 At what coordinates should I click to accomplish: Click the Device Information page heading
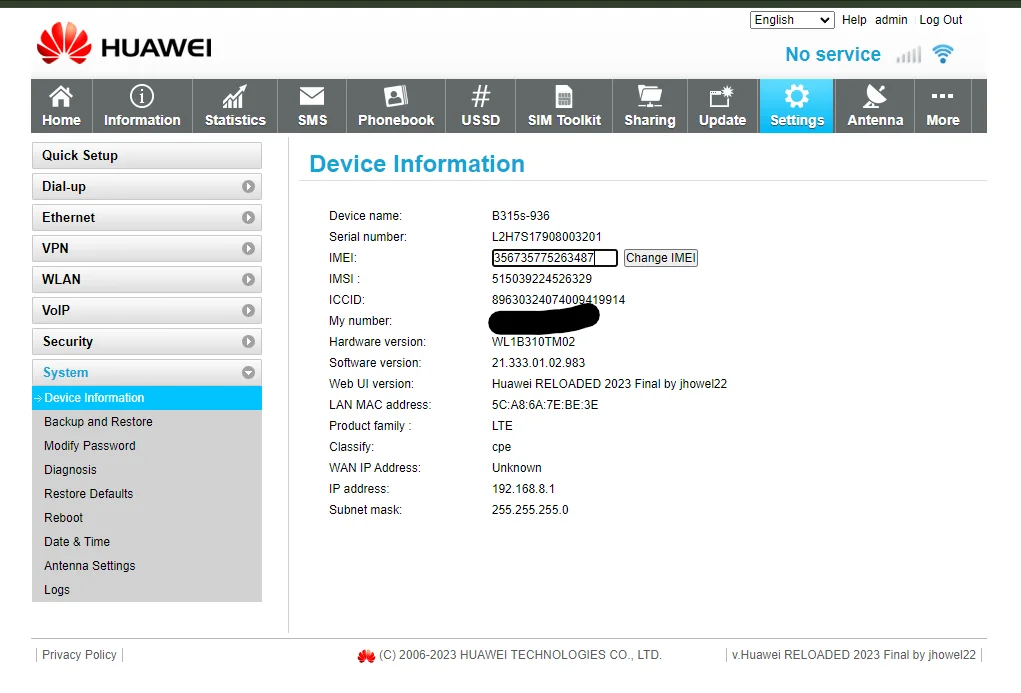pos(417,164)
